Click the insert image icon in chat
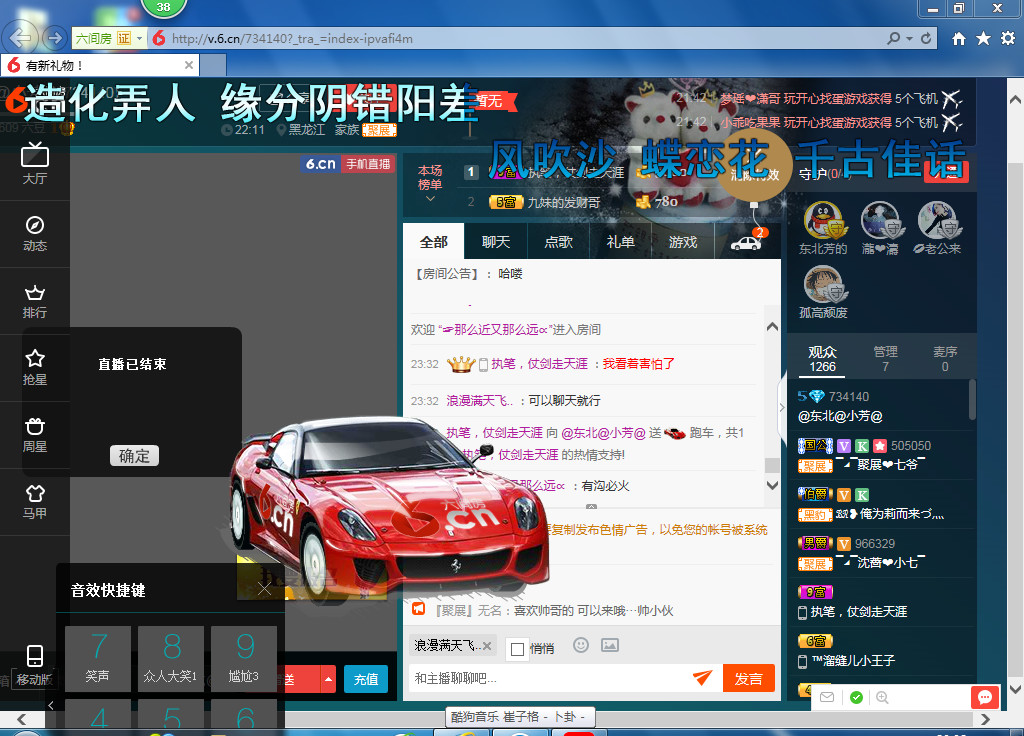Screen dimensions: 1024x736 click(x=610, y=646)
